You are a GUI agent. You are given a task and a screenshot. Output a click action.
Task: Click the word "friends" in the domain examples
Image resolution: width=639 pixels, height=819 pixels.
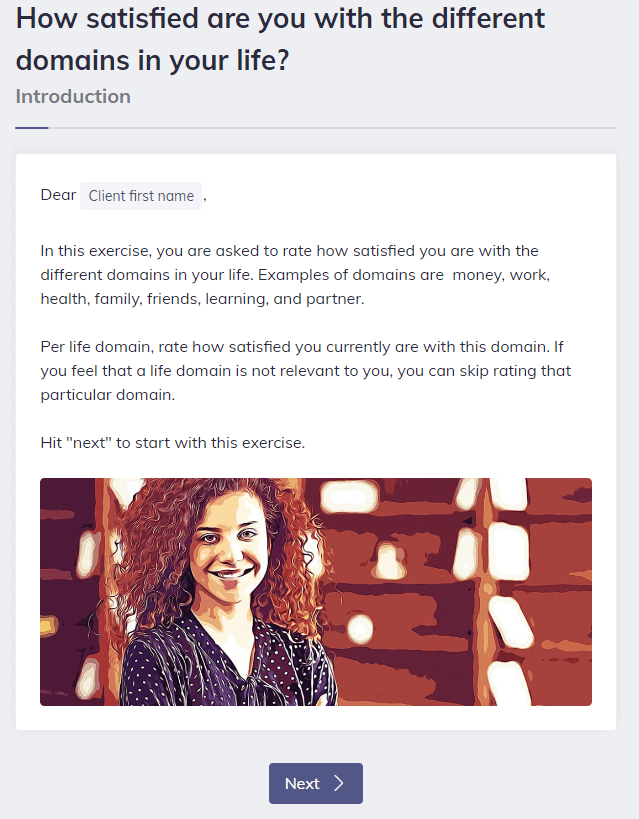pyautogui.click(x=173, y=298)
